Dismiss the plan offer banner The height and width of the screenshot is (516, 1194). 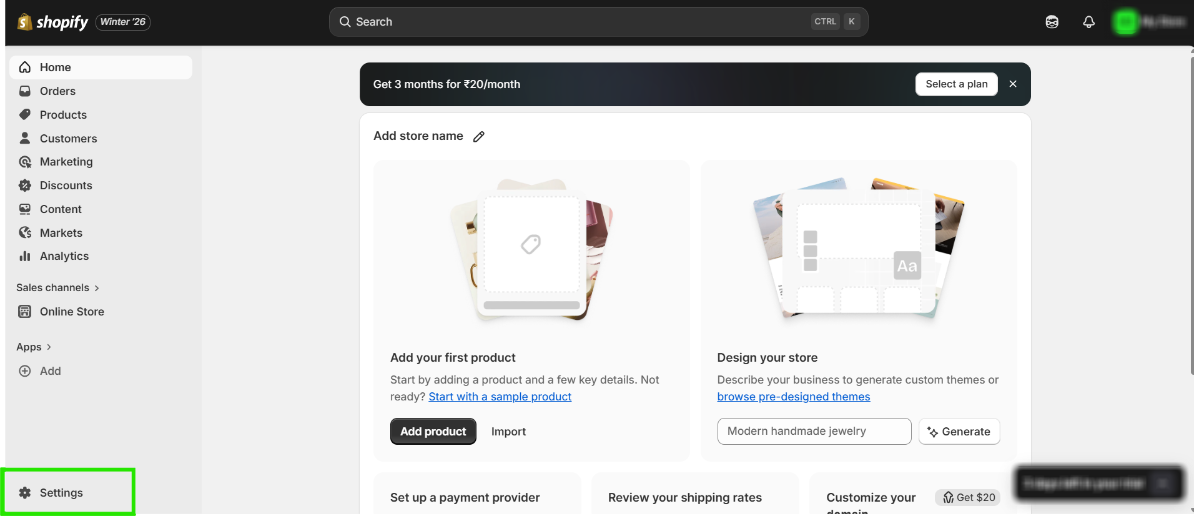click(1013, 84)
